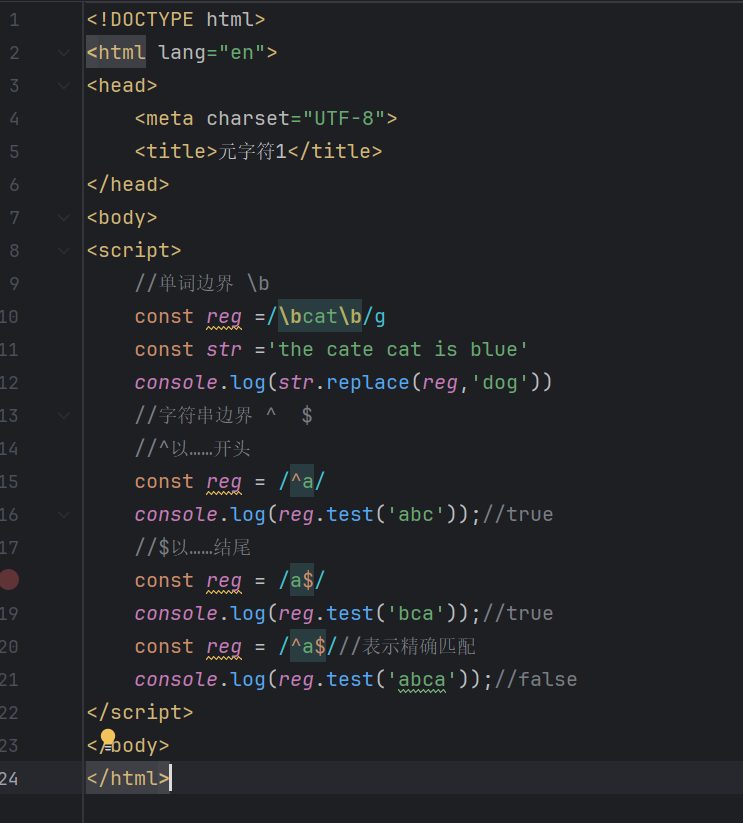Click the 'bca' string argument
The height and width of the screenshot is (823, 743).
(416, 614)
